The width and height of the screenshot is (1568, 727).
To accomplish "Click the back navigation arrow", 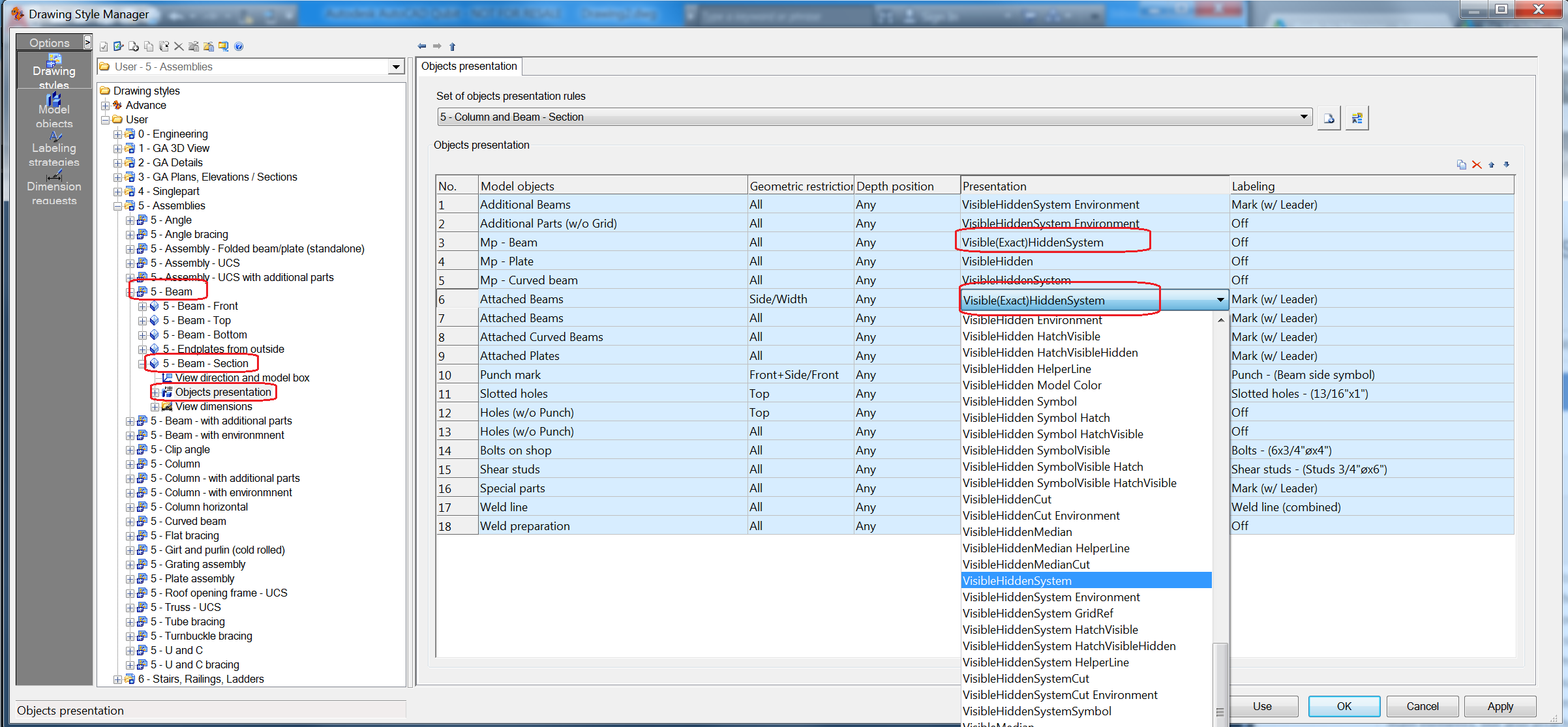I will tap(422, 46).
